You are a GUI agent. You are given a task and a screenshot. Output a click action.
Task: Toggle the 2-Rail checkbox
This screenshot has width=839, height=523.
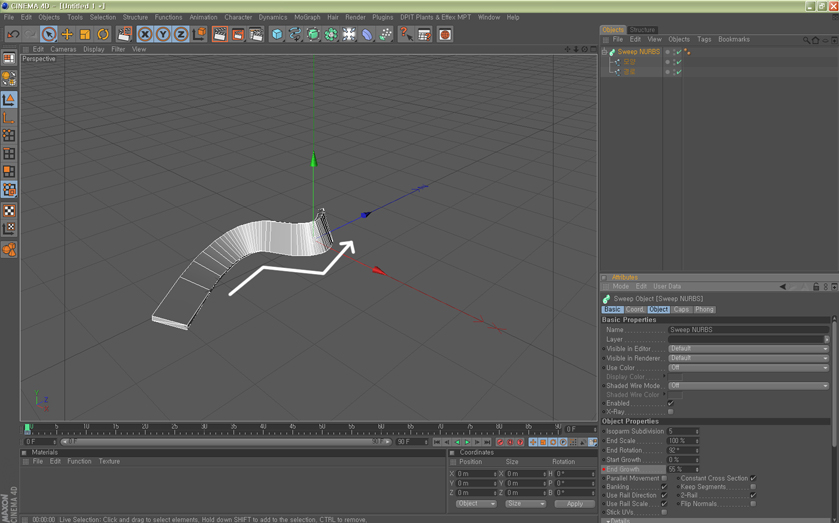pos(753,495)
